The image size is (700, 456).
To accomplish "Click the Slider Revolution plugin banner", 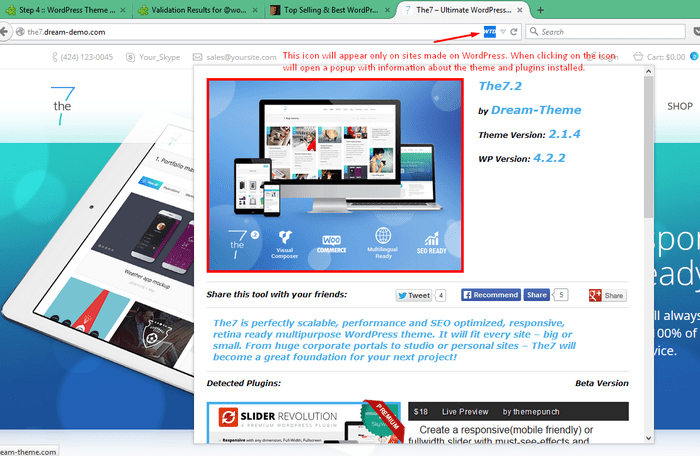I will click(x=306, y=423).
